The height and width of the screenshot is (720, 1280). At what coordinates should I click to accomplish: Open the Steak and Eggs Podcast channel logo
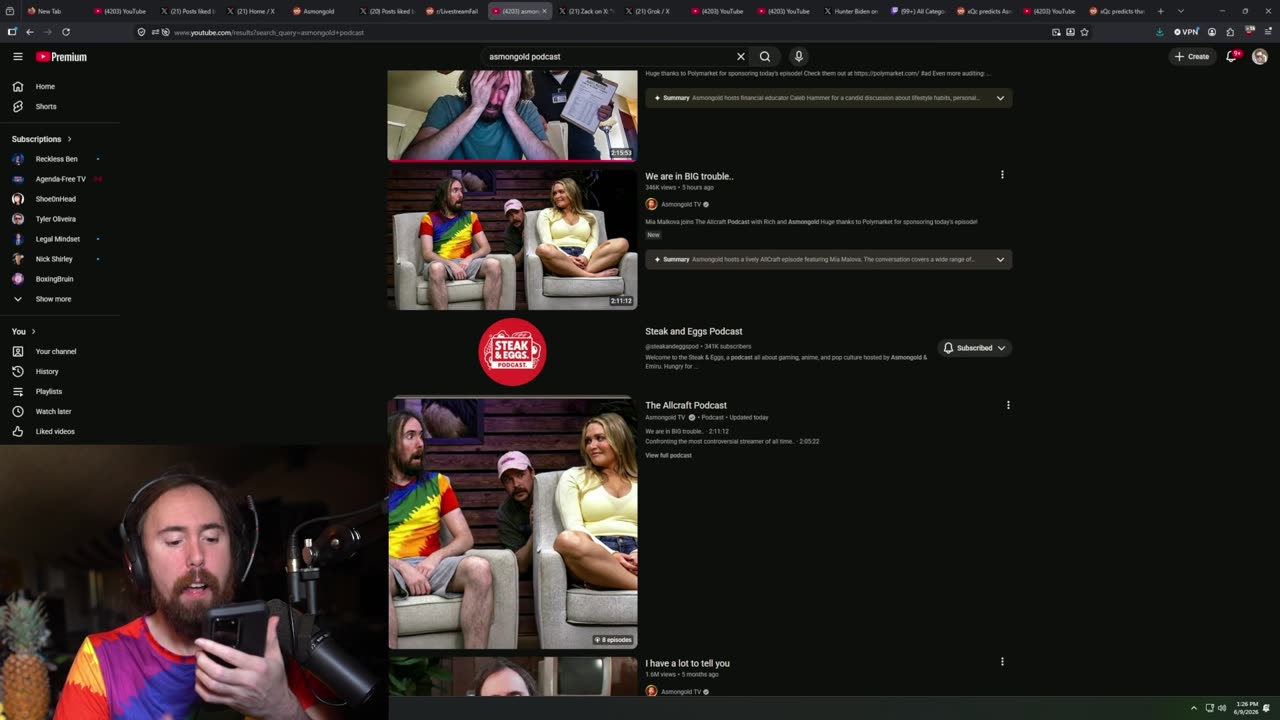[512, 352]
